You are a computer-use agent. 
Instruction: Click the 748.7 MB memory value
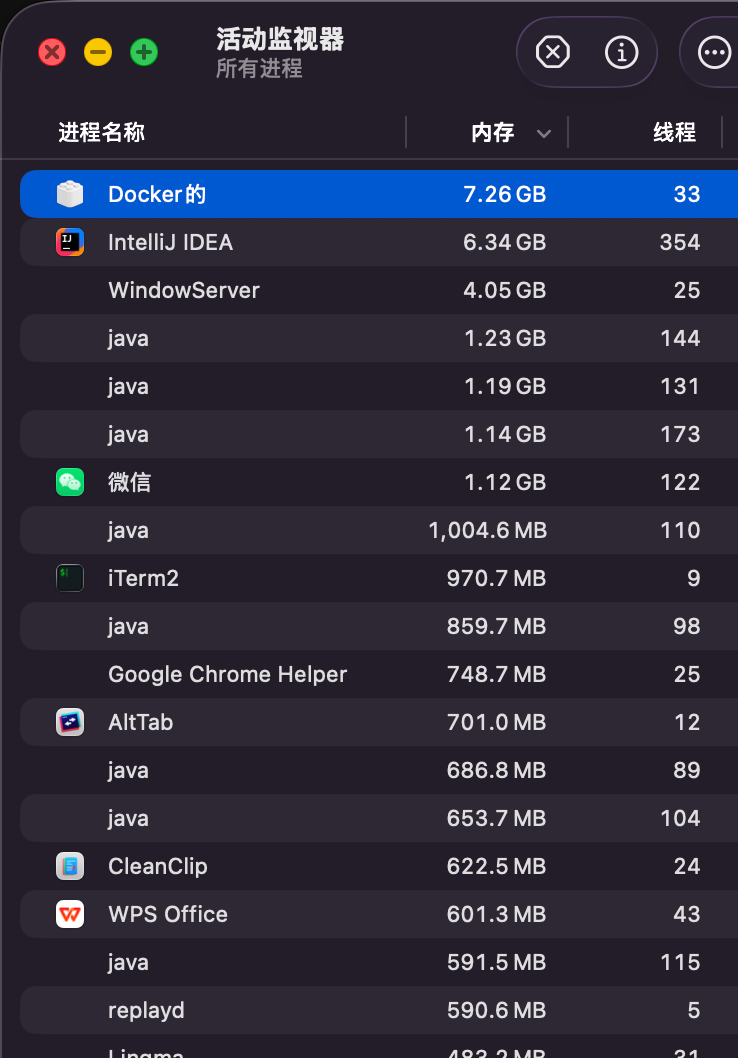[496, 674]
